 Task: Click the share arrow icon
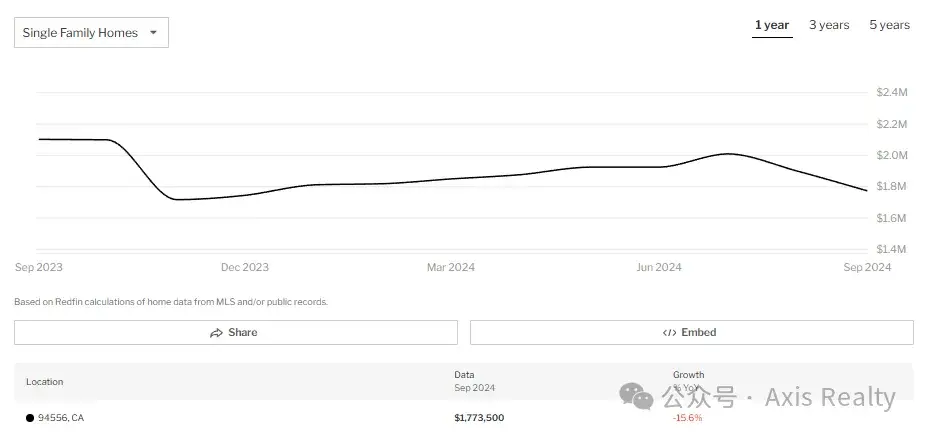pos(216,333)
